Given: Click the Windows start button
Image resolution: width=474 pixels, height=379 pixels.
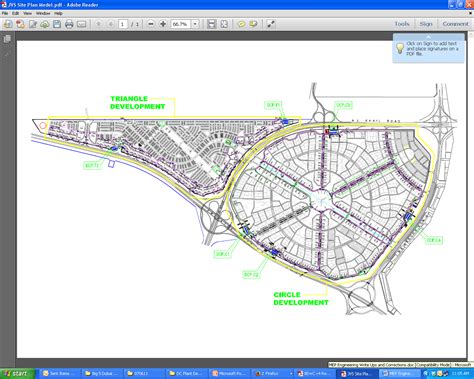Looking at the screenshot, I should [17, 374].
